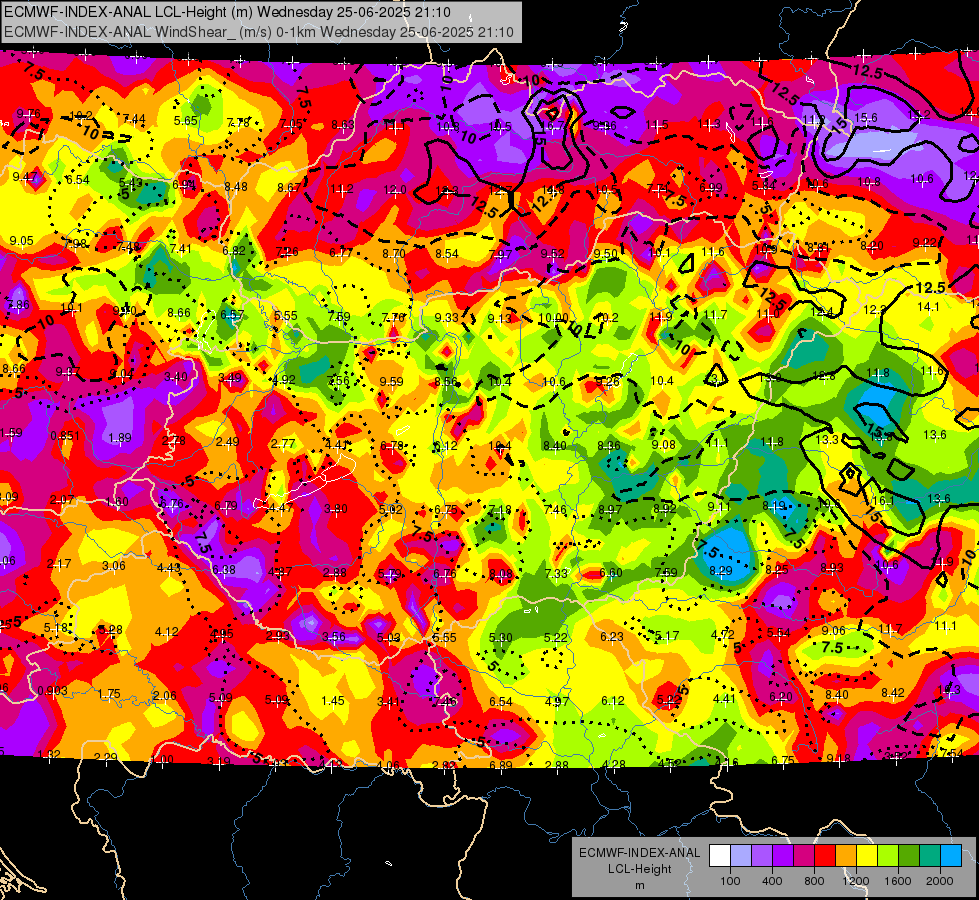Click the wind shear value '8.70'
The height and width of the screenshot is (900, 979).
[393, 254]
